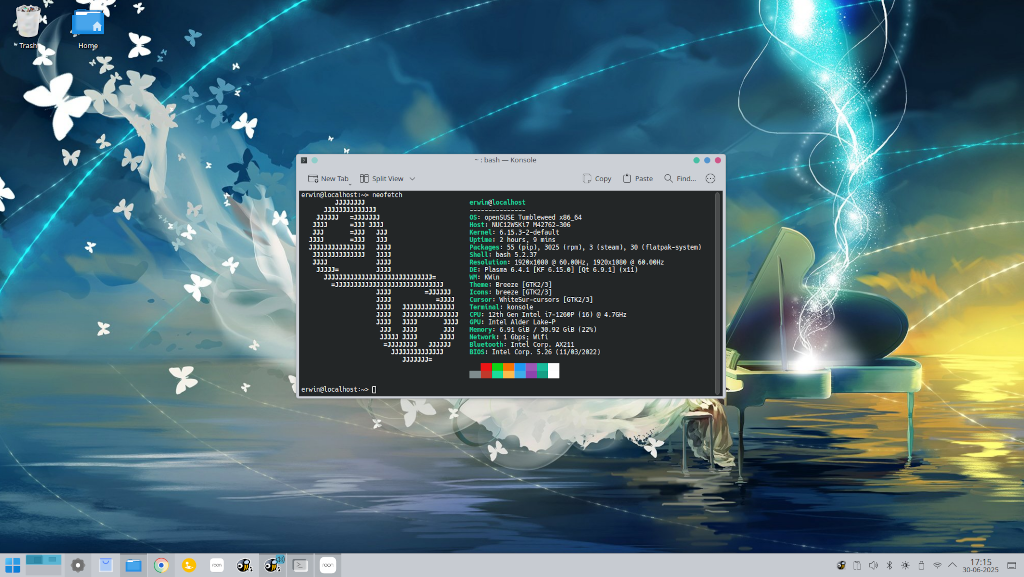Open the Trash desktop icon
1024x577 pixels.
(x=27, y=27)
